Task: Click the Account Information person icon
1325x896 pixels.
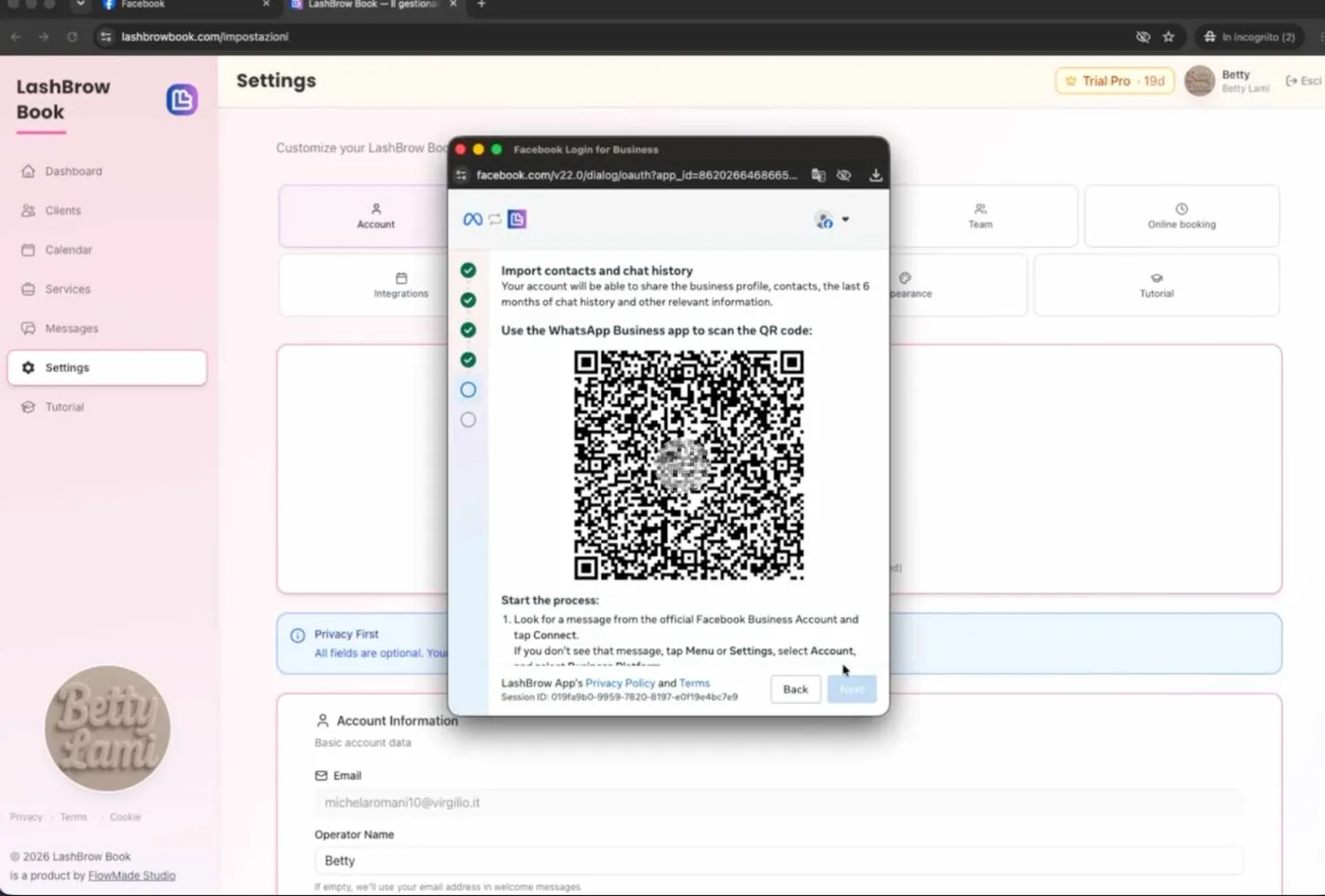Action: [322, 721]
